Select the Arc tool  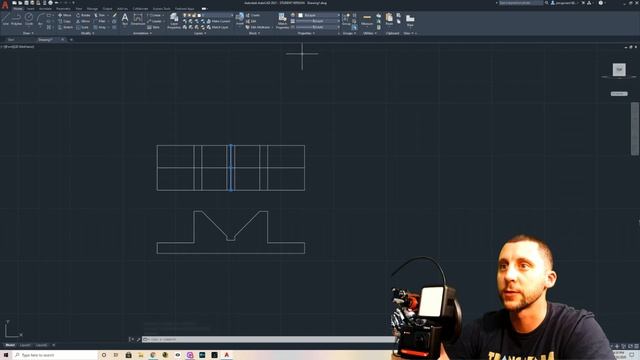pyautogui.click(x=40, y=19)
